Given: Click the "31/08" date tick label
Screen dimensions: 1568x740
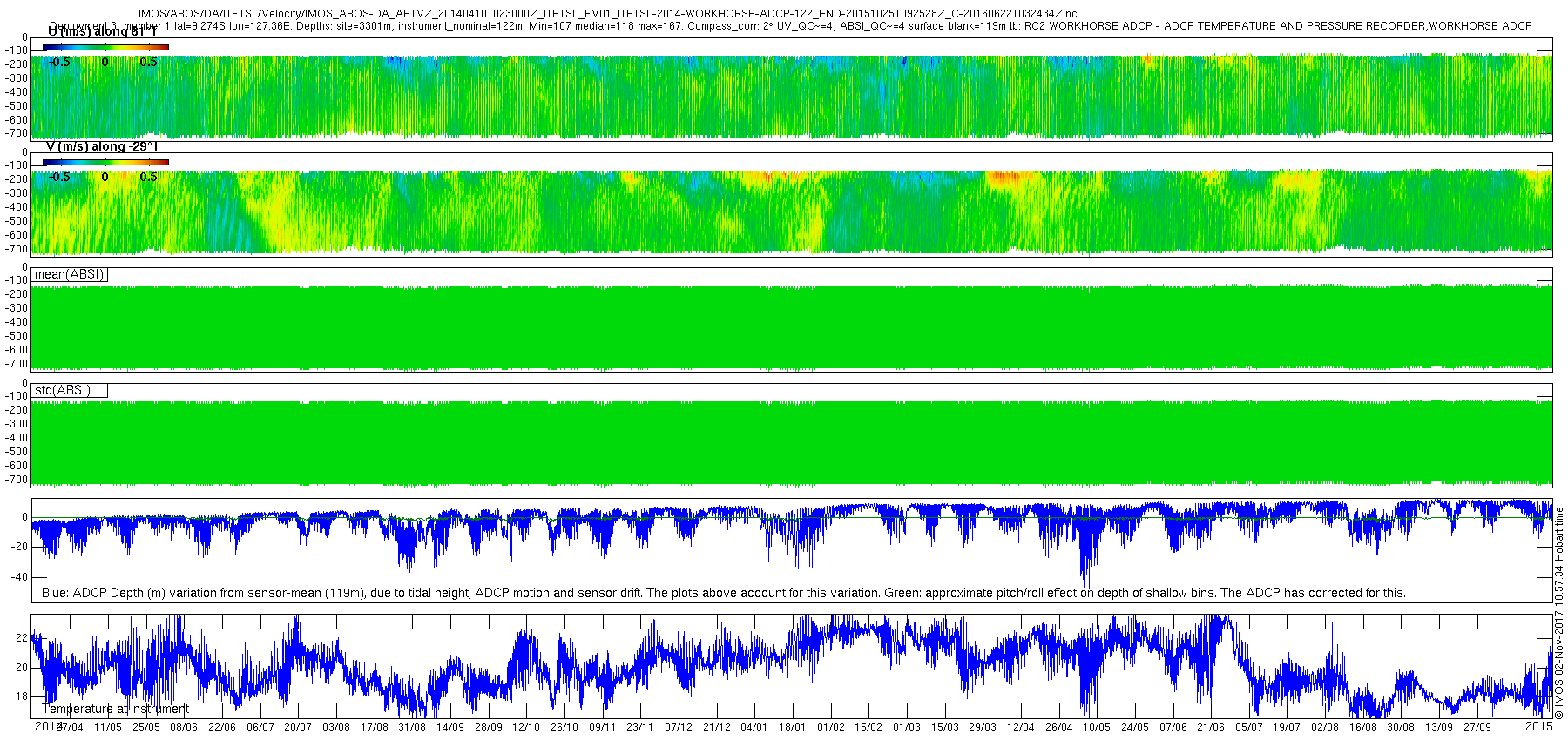Looking at the screenshot, I should click(x=412, y=728).
